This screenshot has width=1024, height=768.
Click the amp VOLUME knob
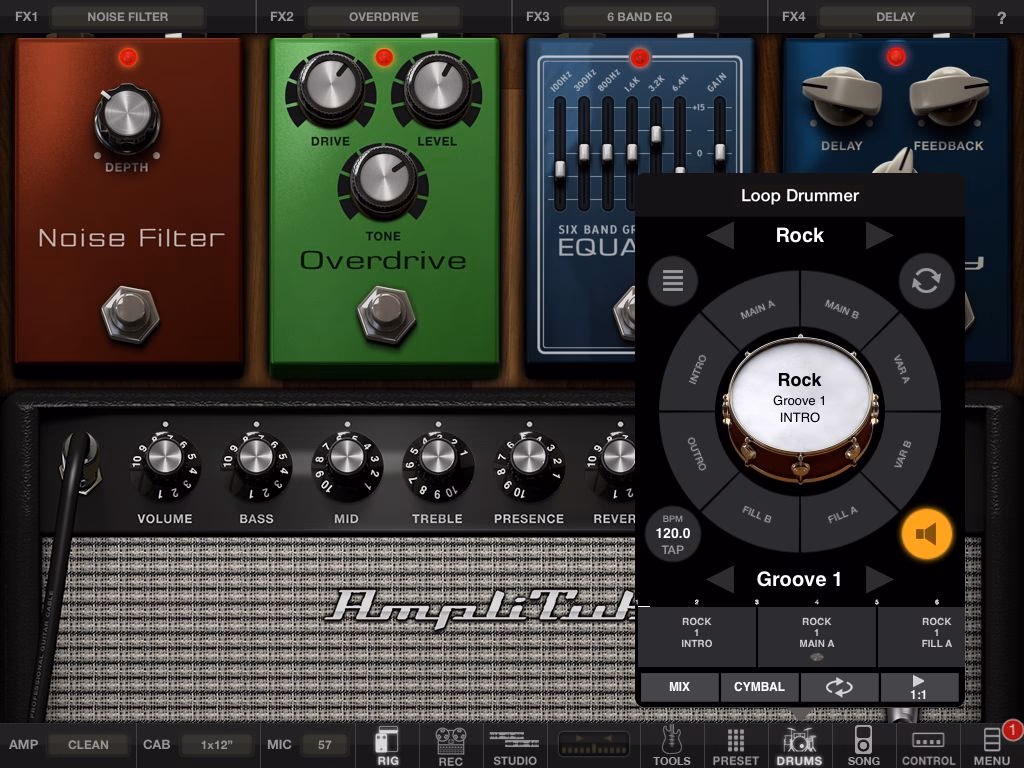pyautogui.click(x=165, y=456)
